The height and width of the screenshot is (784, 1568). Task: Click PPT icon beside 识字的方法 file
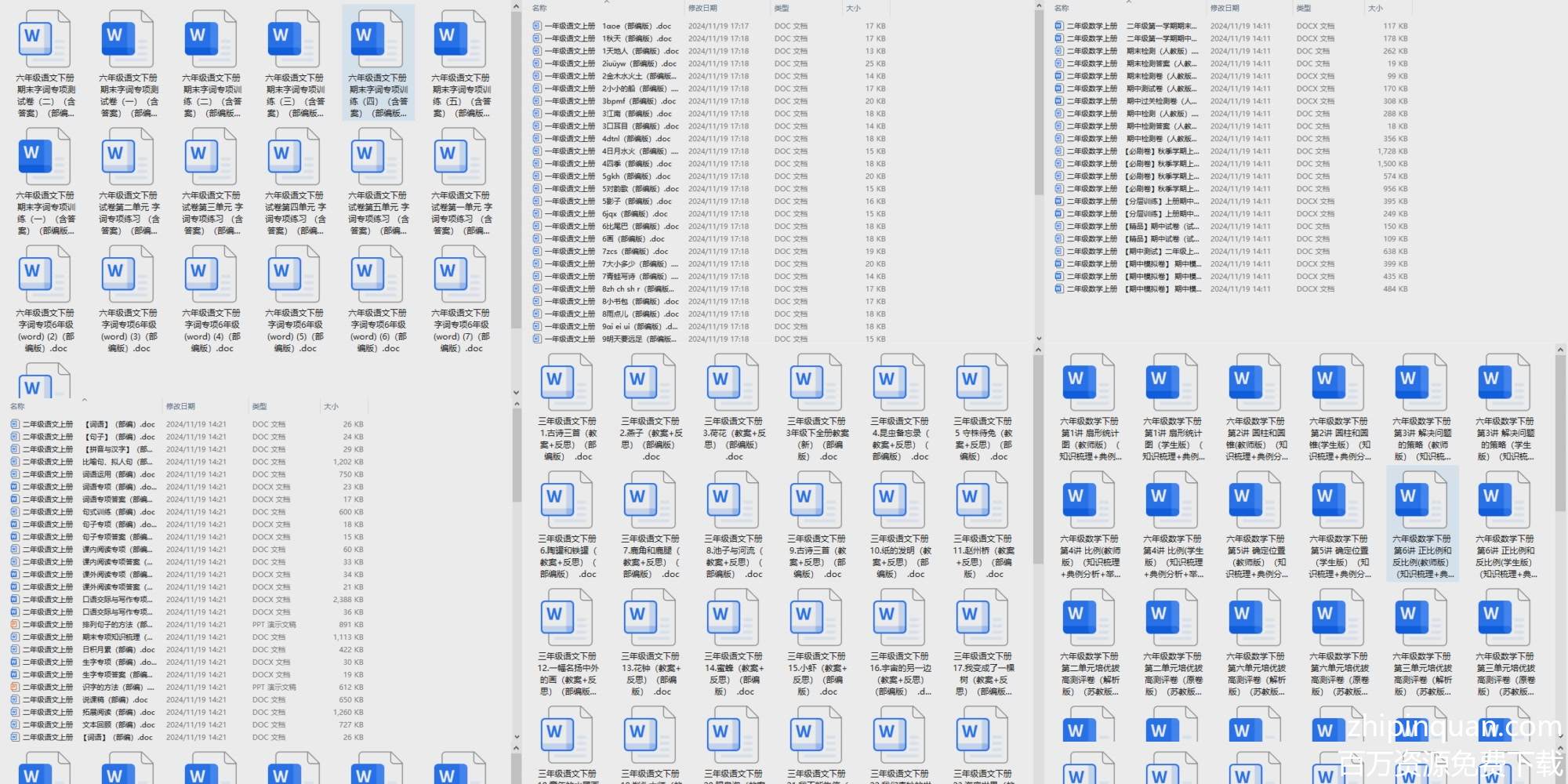(15, 688)
